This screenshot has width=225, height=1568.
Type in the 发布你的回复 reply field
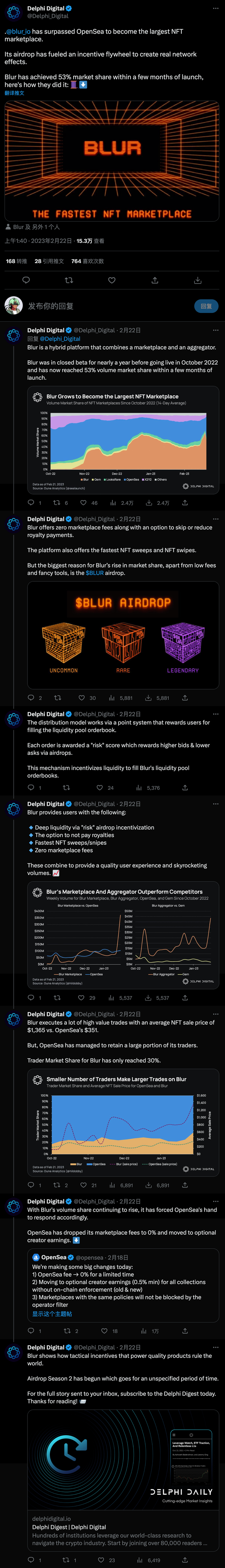[104, 306]
